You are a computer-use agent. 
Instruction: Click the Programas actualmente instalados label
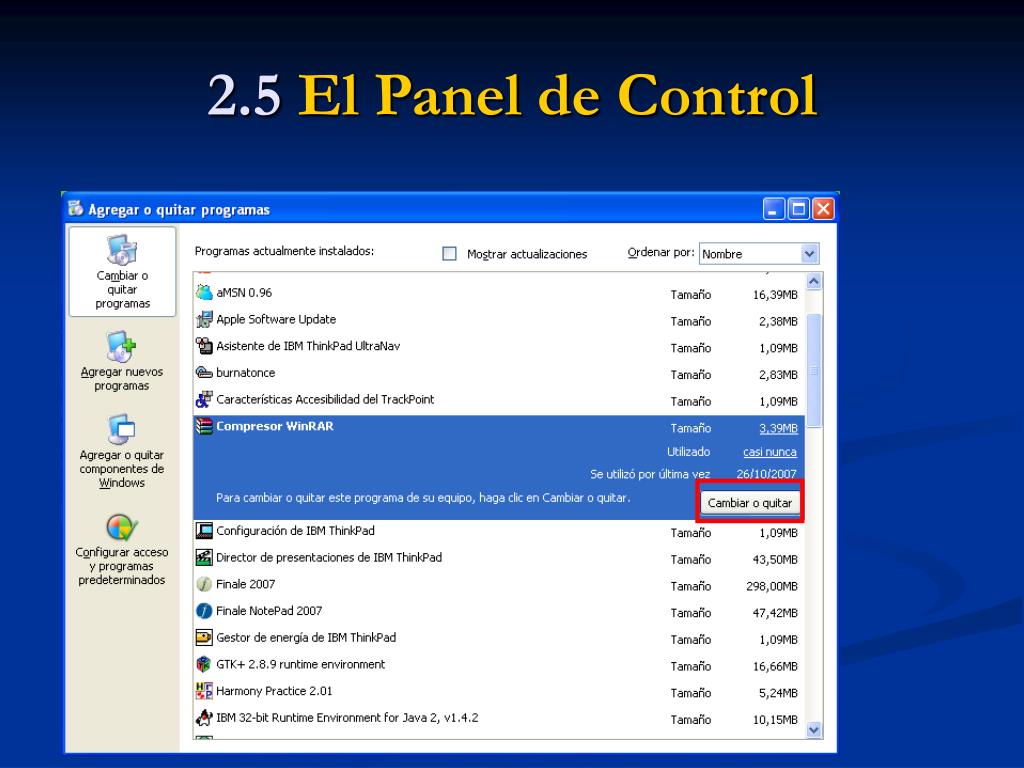[x=284, y=251]
